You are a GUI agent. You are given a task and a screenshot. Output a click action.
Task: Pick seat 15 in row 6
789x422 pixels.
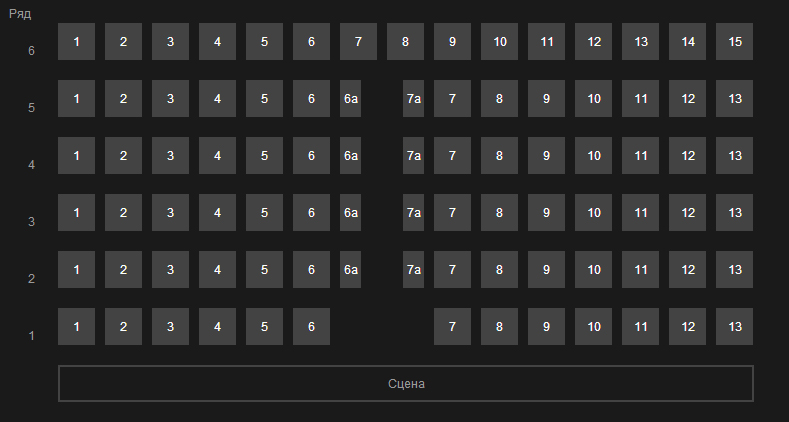(734, 42)
